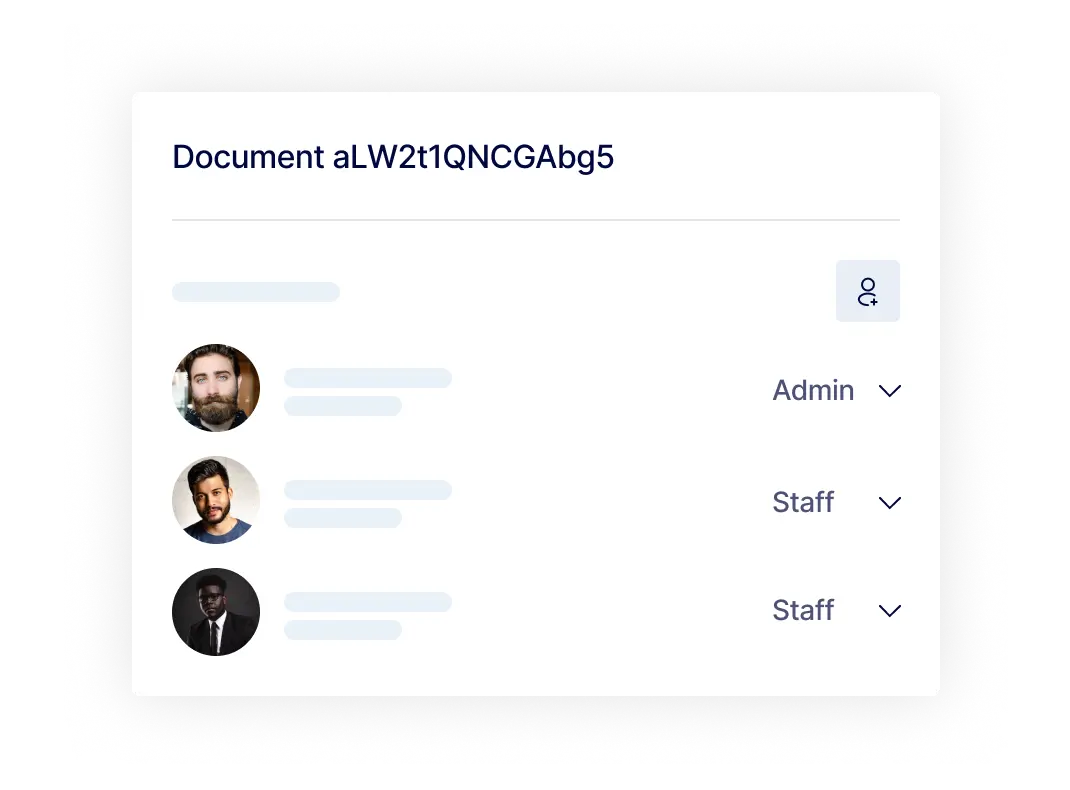Click name placeholder beside the suit avatar
Viewport: 1070px width, 790px height.
point(368,602)
